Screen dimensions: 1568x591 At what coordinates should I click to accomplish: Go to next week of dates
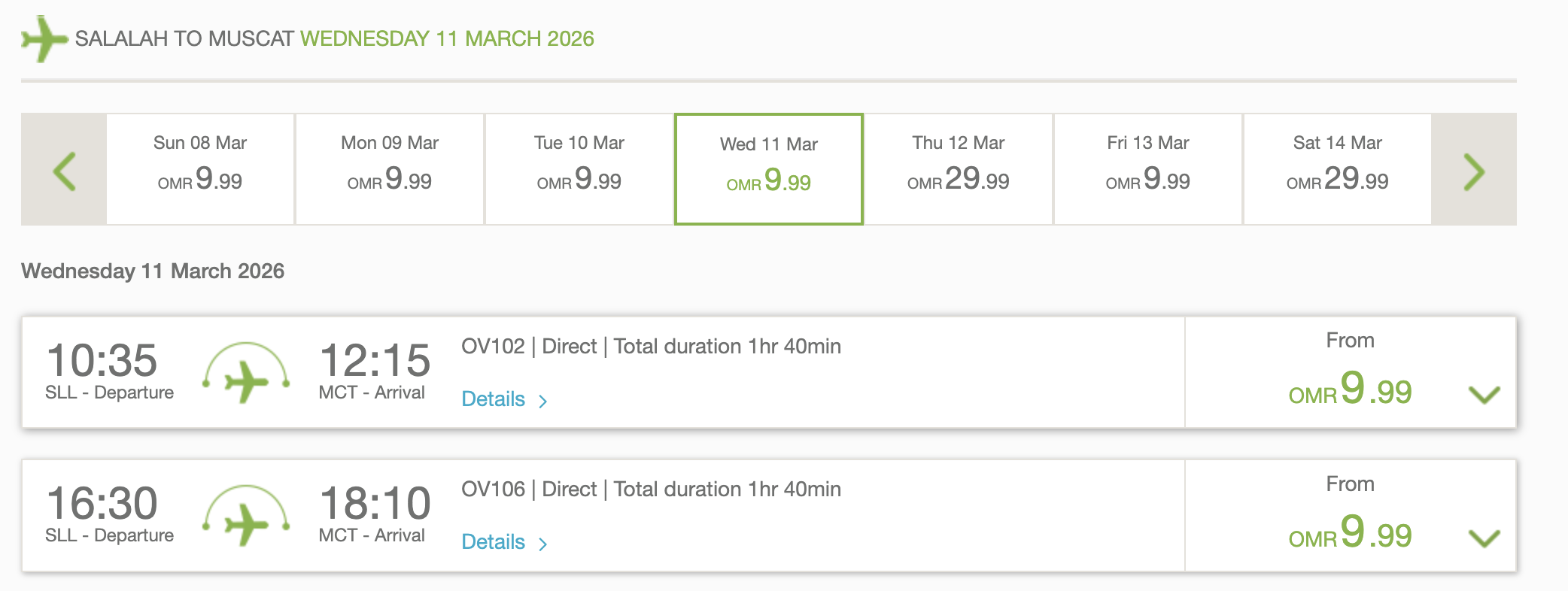coord(1473,170)
